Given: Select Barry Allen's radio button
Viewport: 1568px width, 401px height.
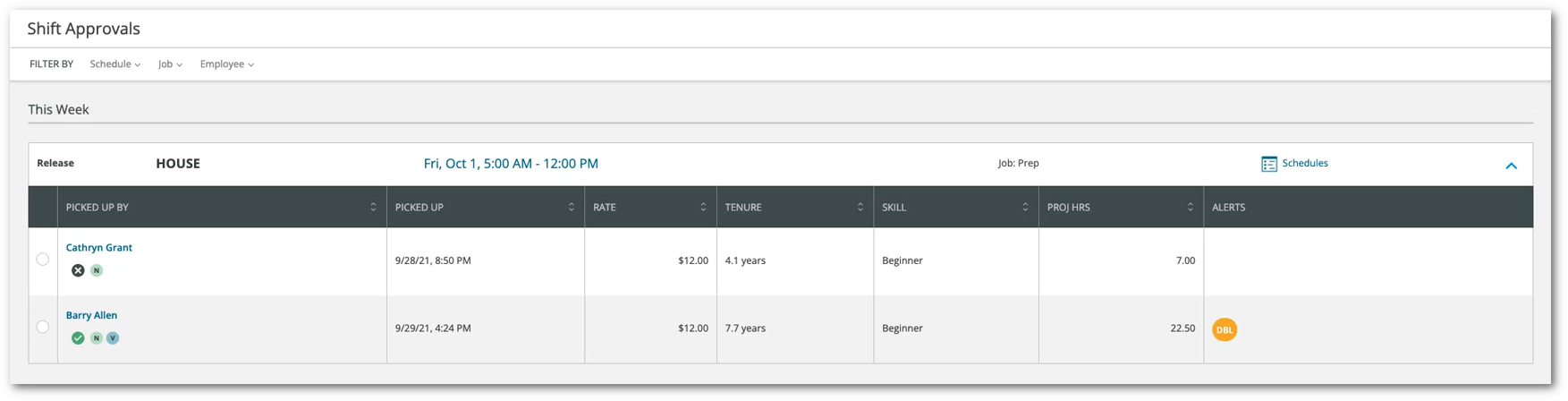Looking at the screenshot, I should tap(43, 327).
